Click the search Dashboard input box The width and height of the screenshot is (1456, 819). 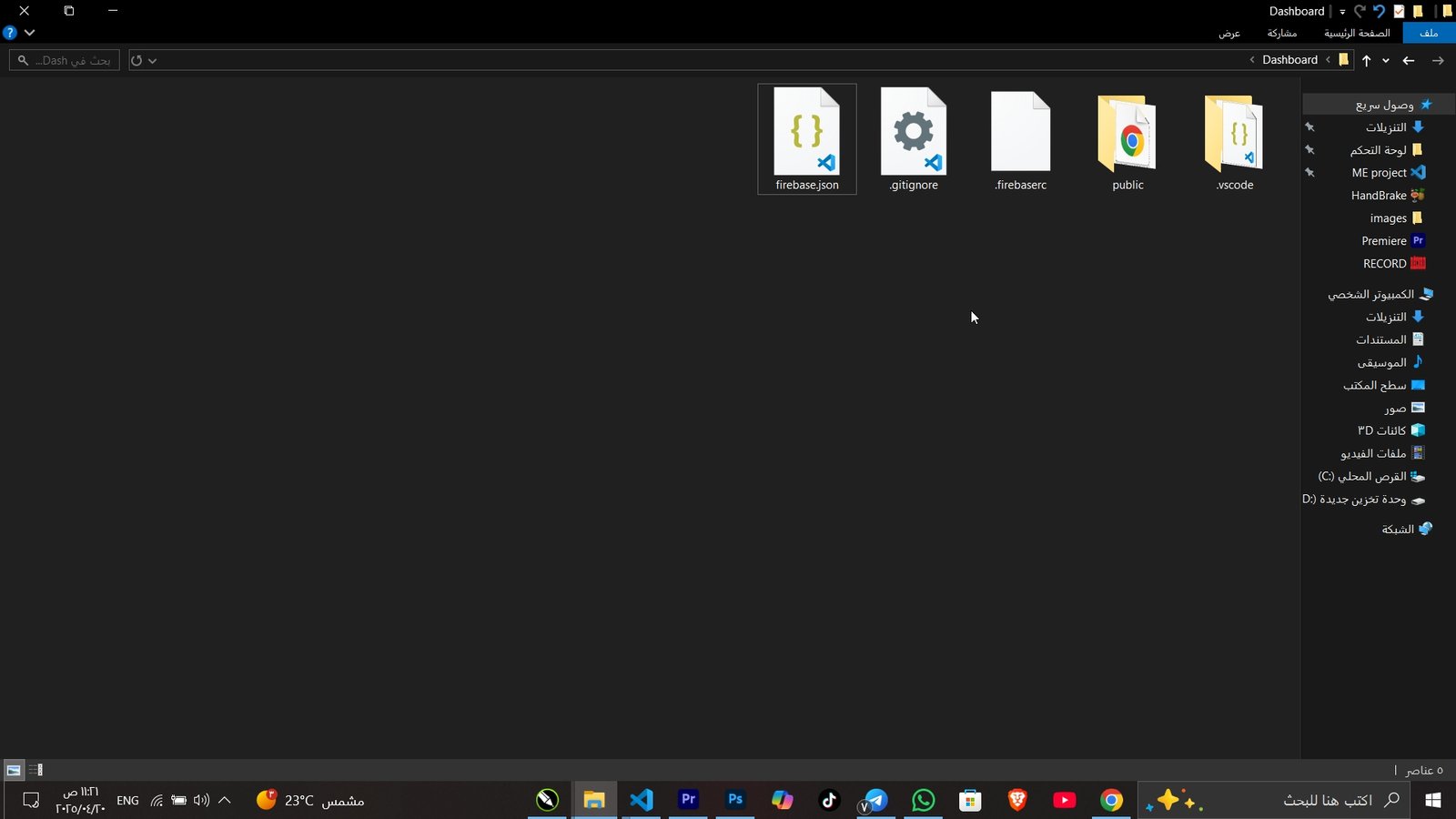pyautogui.click(x=65, y=60)
